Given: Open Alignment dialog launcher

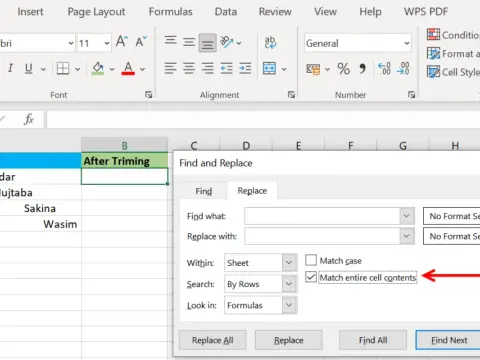Looking at the screenshot, I should [x=291, y=95].
